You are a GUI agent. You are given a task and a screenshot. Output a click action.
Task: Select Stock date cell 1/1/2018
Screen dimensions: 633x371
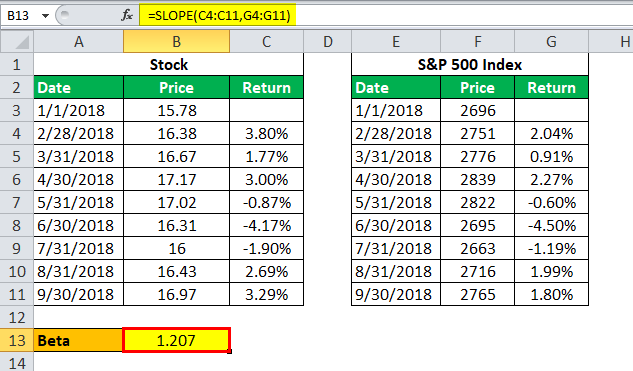tap(79, 110)
